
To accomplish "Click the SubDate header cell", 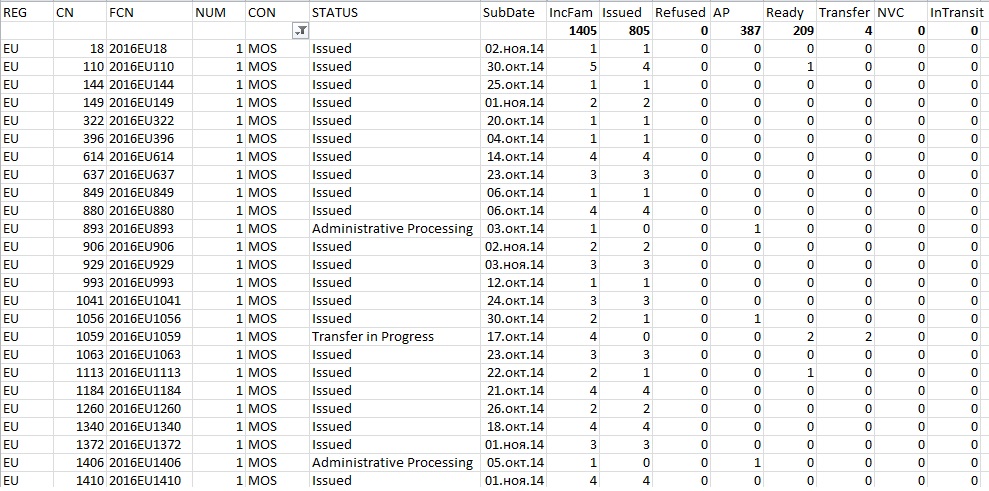I will pos(513,13).
